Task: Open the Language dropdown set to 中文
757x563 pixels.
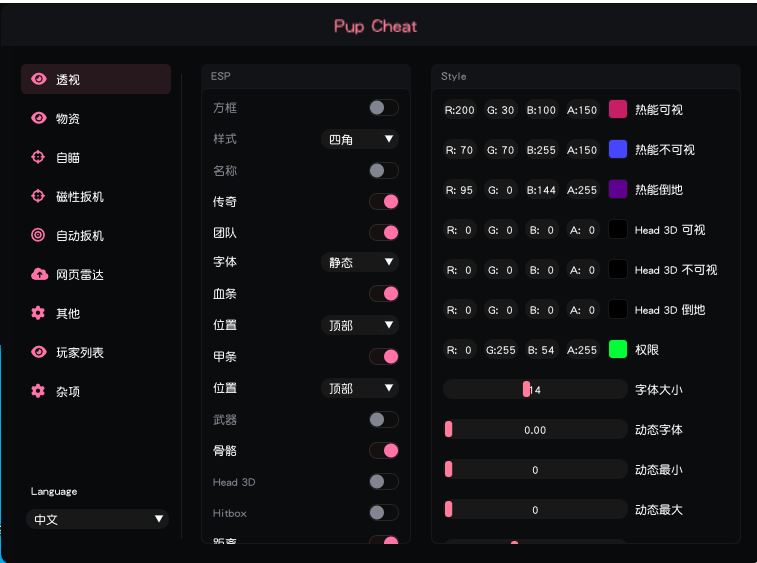Action: coord(97,519)
